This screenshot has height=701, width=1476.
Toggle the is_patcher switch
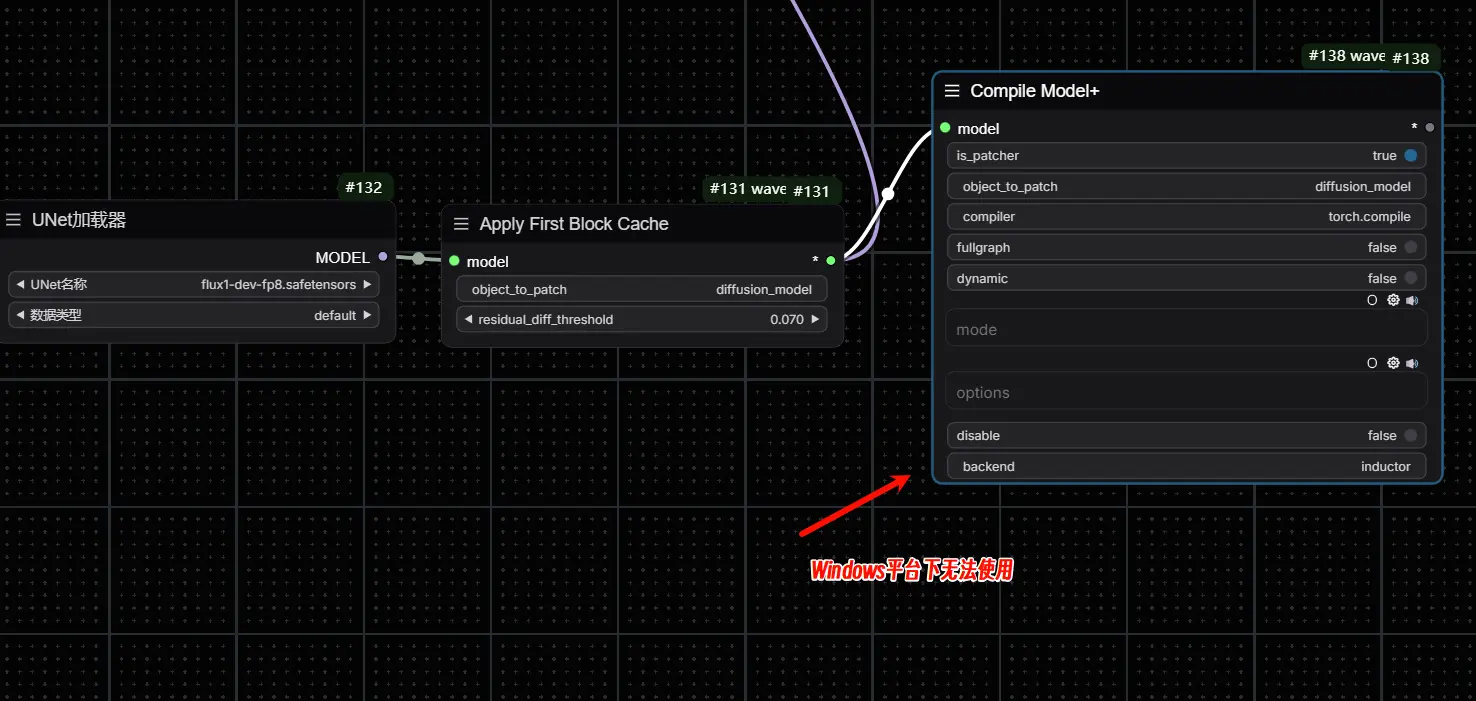click(1410, 156)
